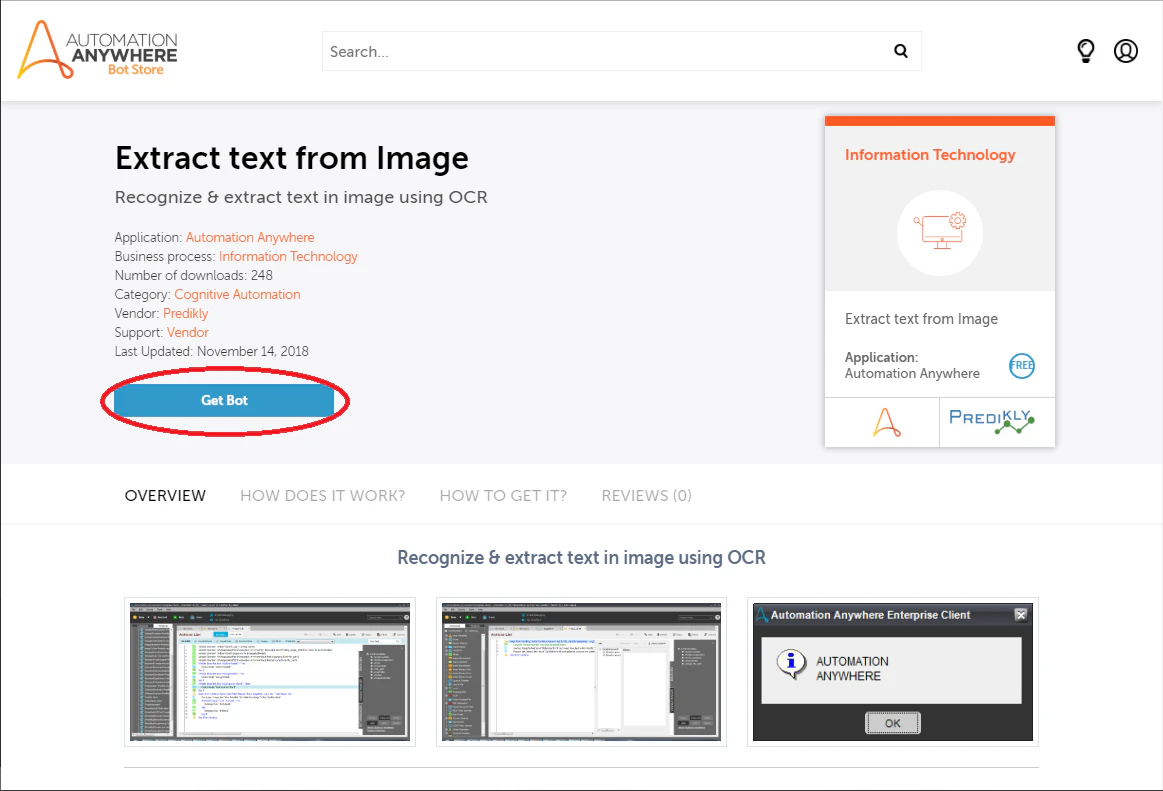Open the second bot screenshot thumbnail
1163x791 pixels.
[x=582, y=672]
